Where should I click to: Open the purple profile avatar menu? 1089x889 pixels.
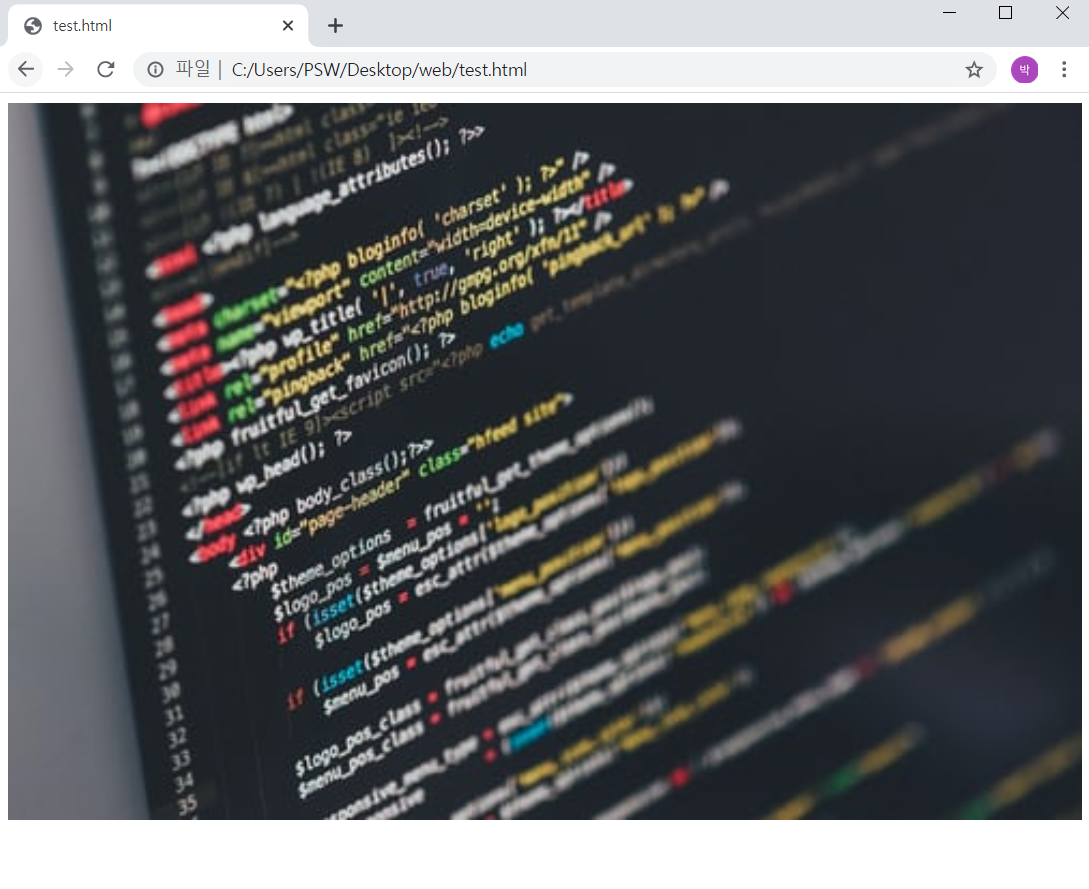tap(1024, 69)
